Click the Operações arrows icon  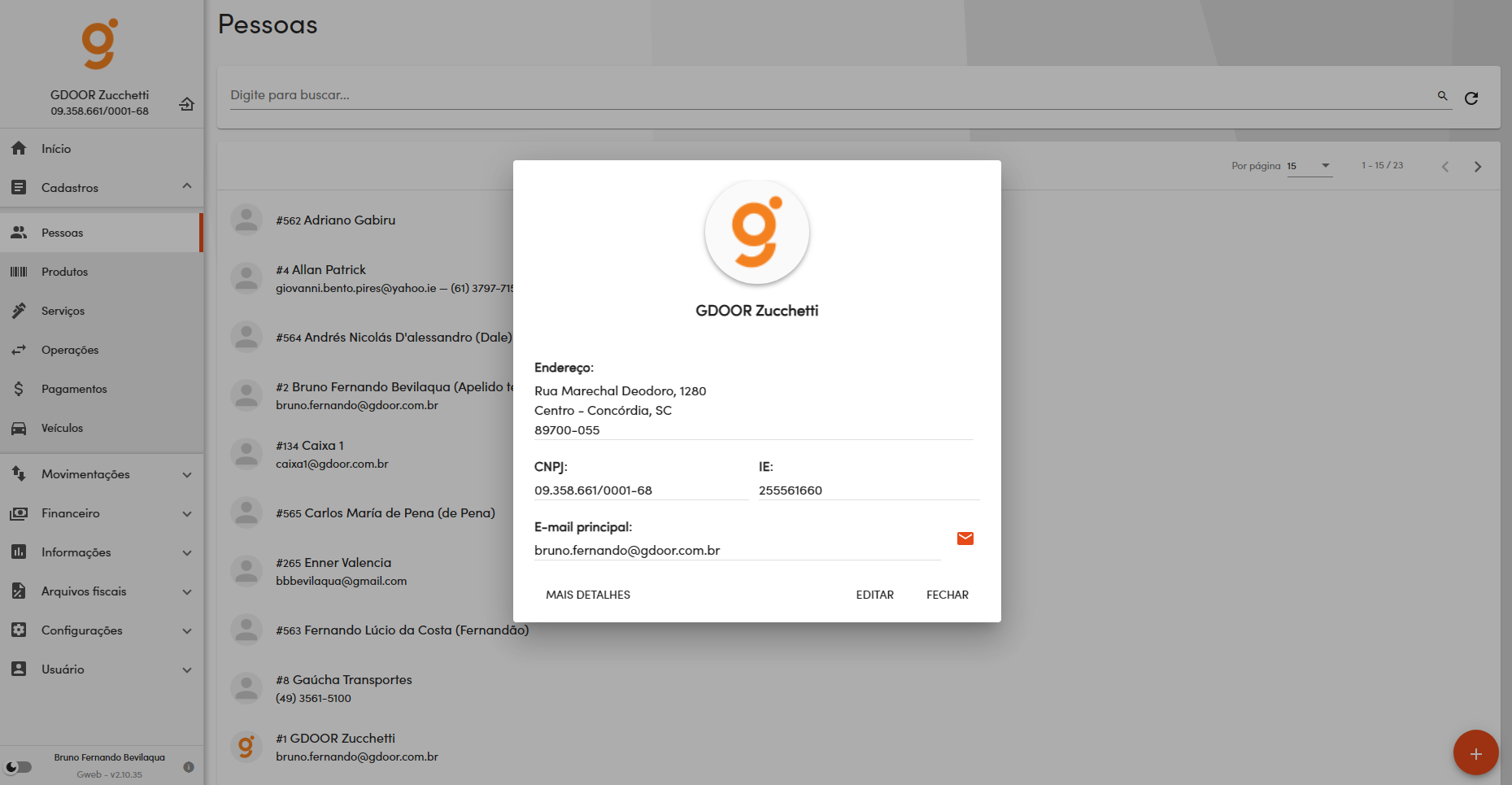click(x=19, y=350)
